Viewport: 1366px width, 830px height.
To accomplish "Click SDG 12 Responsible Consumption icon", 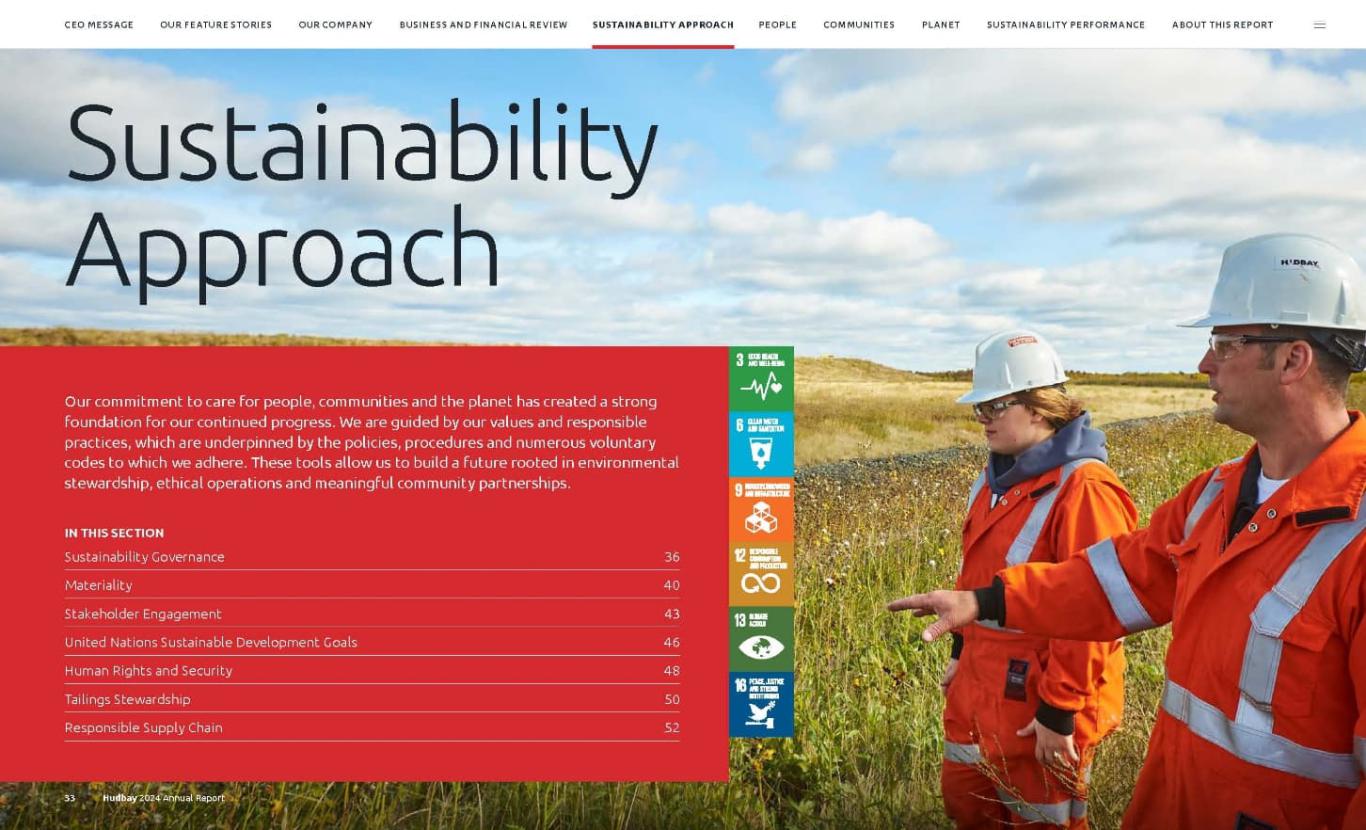I will (761, 574).
